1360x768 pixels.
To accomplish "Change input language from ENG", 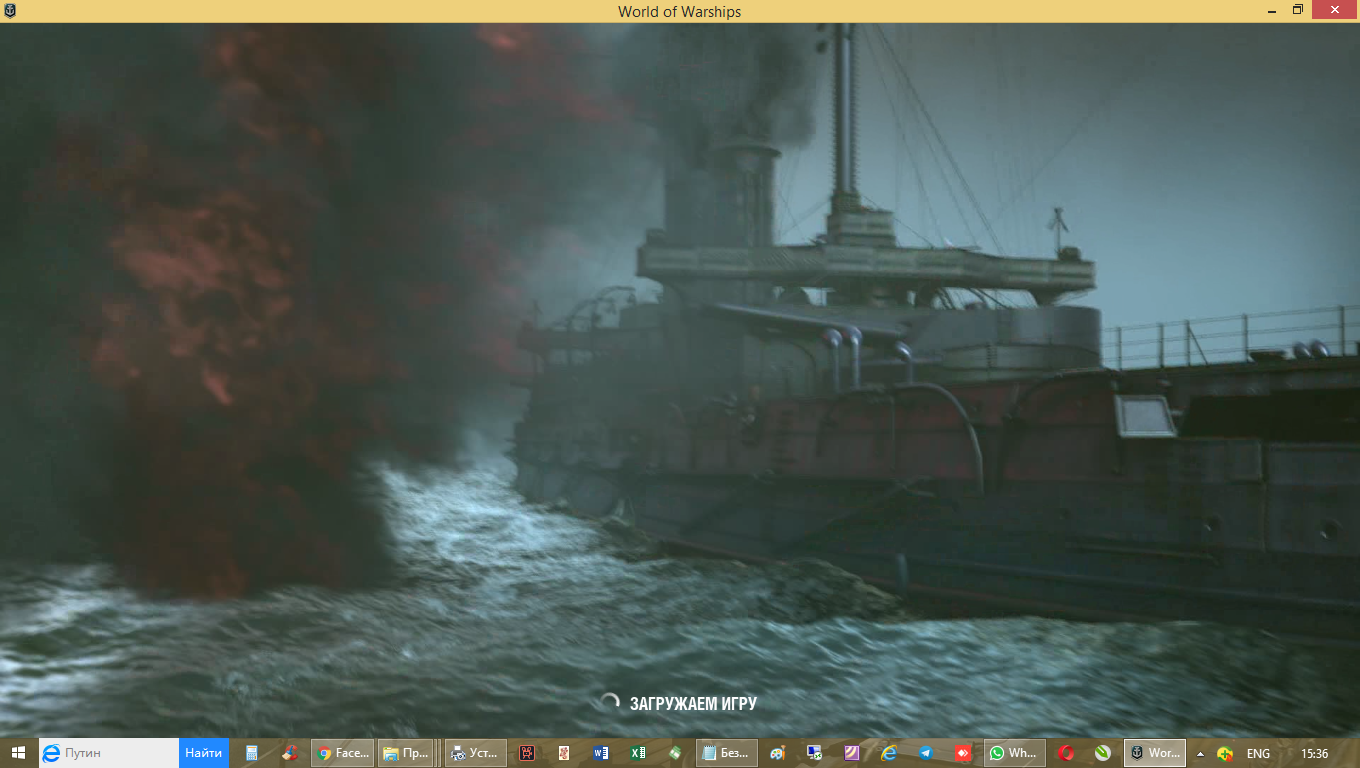I will click(x=1258, y=754).
